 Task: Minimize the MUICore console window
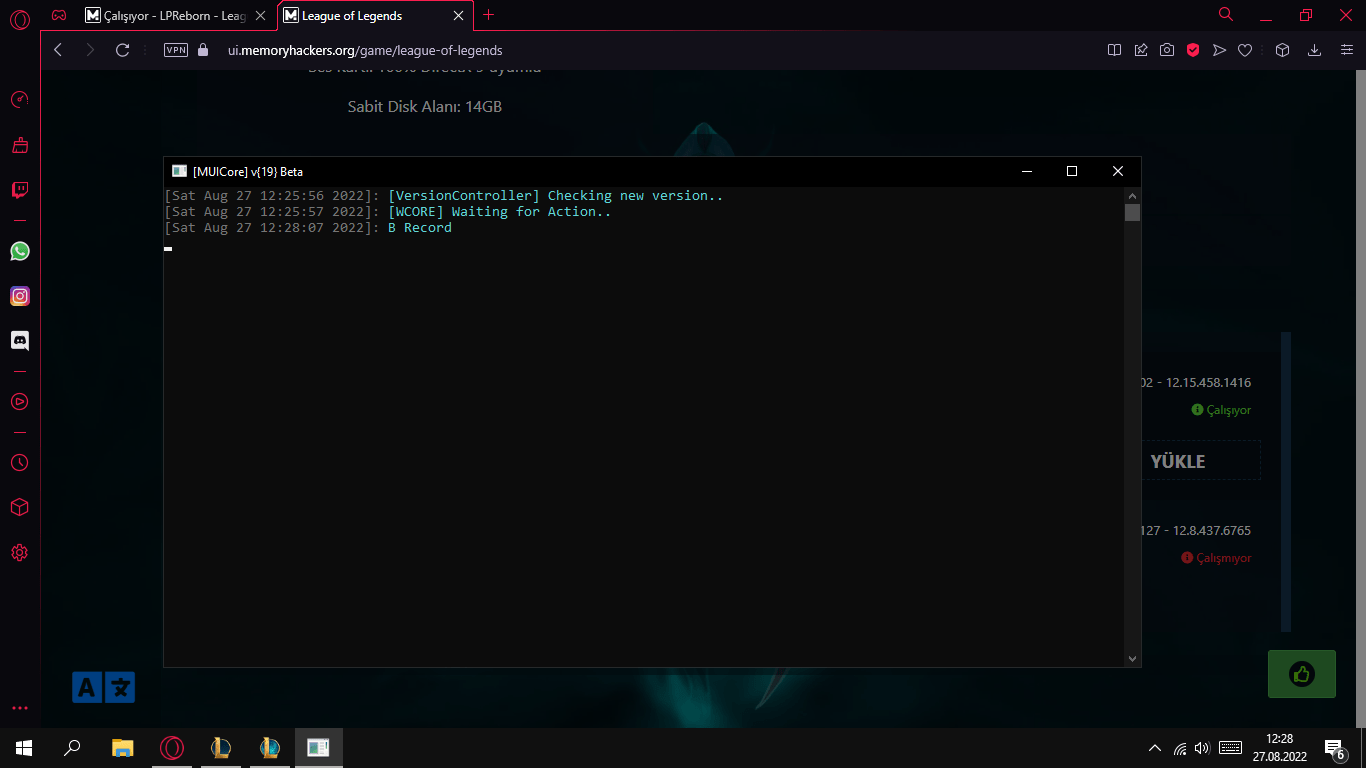click(x=1026, y=171)
